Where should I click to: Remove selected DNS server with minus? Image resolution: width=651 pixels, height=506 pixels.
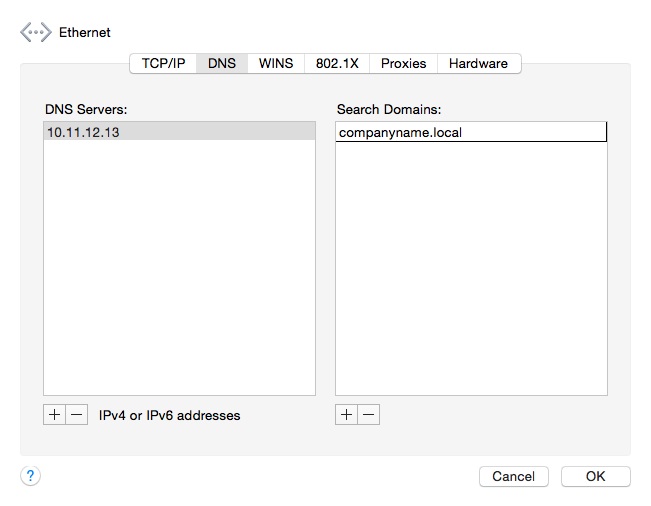pyautogui.click(x=77, y=414)
